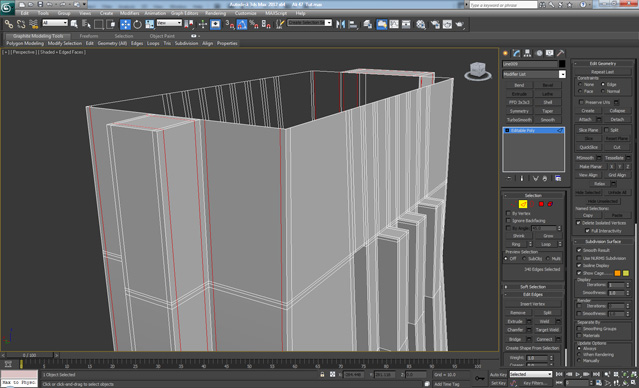The image size is (639, 388).
Task: Toggle the By Vertex checkbox
Action: point(508,213)
